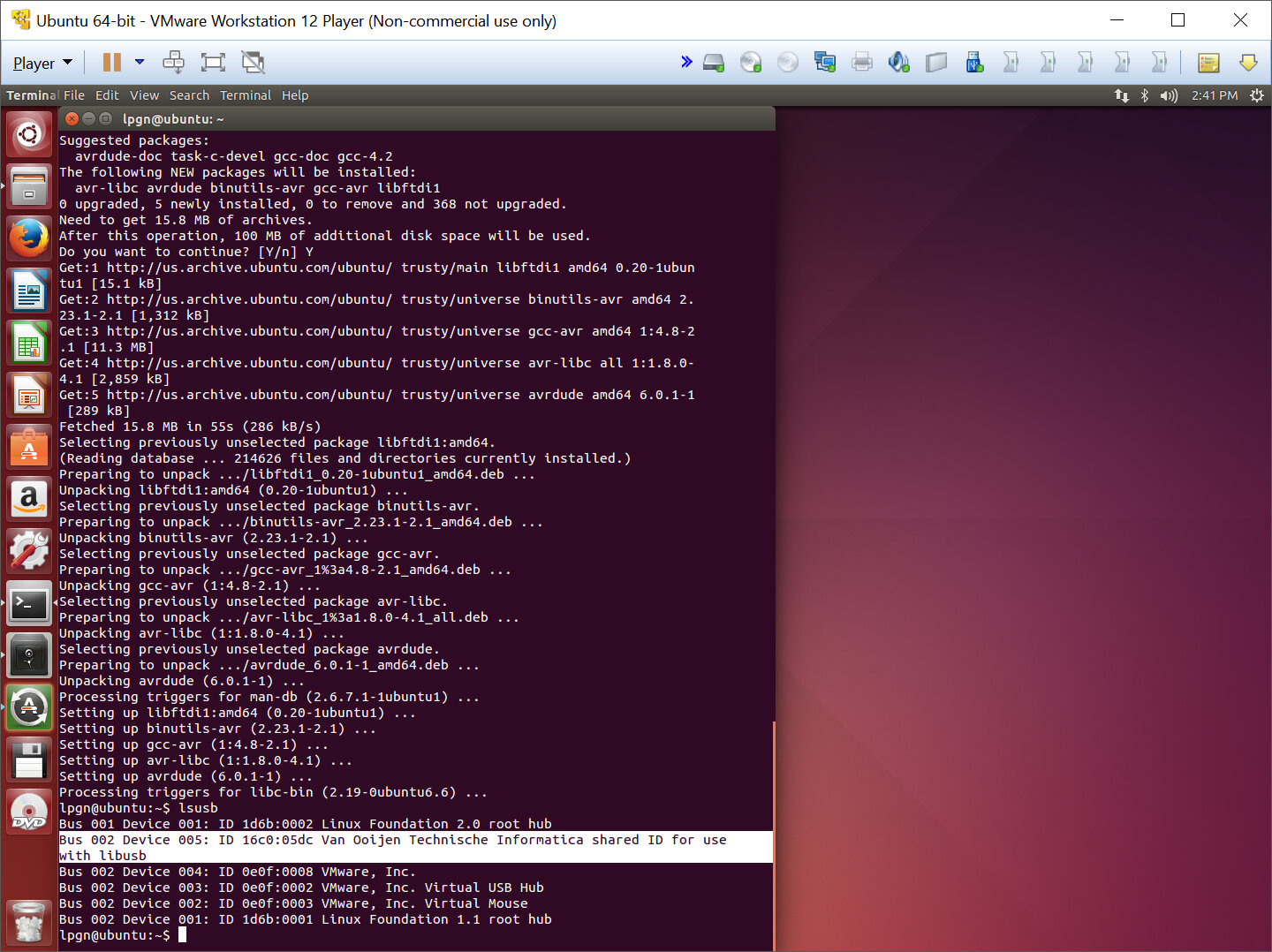
Task: Expand the devices toolbar chevron
Action: pos(686,62)
